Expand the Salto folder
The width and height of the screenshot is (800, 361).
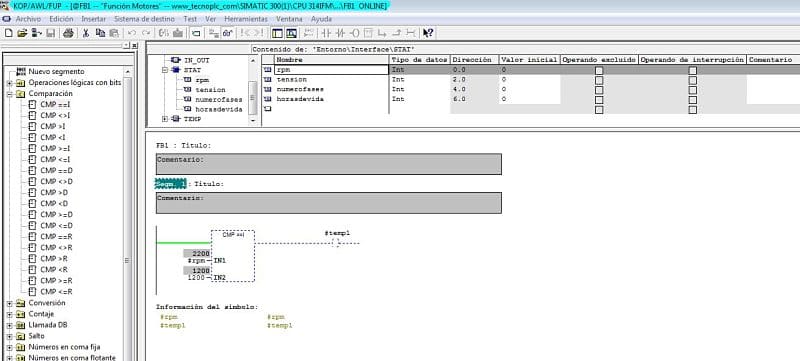click(9, 336)
